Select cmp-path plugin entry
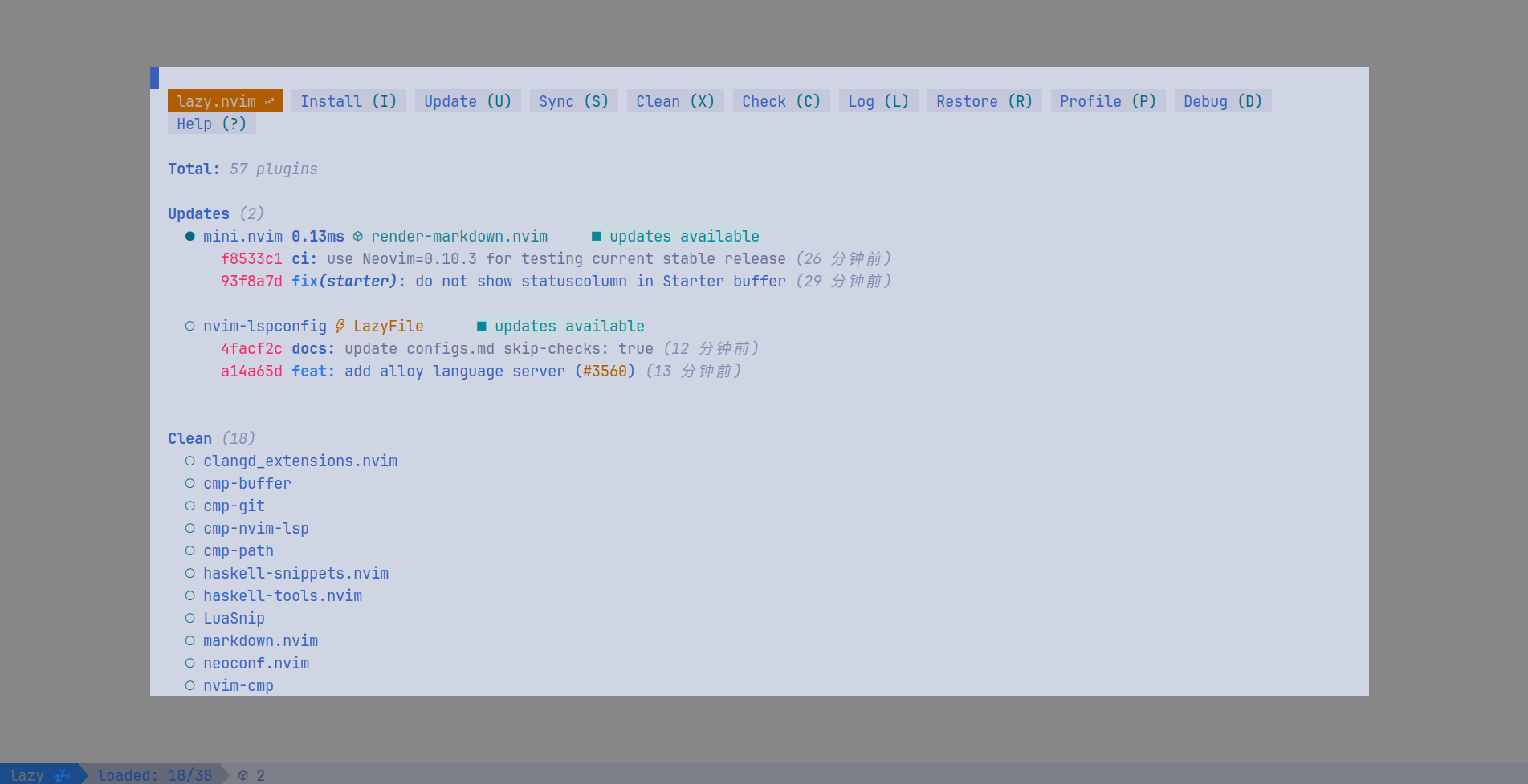This screenshot has width=1528, height=784. [x=238, y=550]
